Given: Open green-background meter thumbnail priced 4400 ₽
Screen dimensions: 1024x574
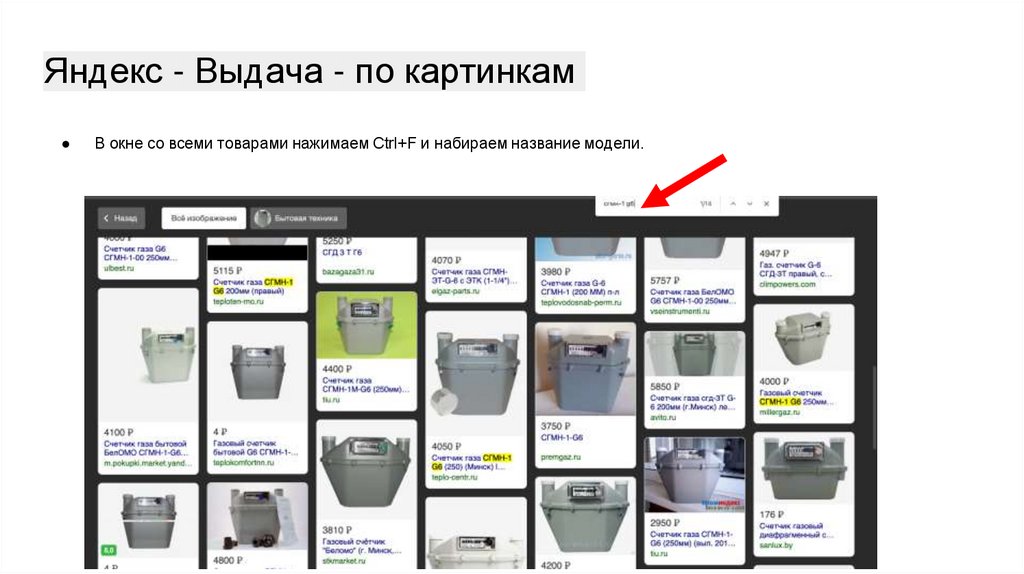Looking at the screenshot, I should 366,325.
